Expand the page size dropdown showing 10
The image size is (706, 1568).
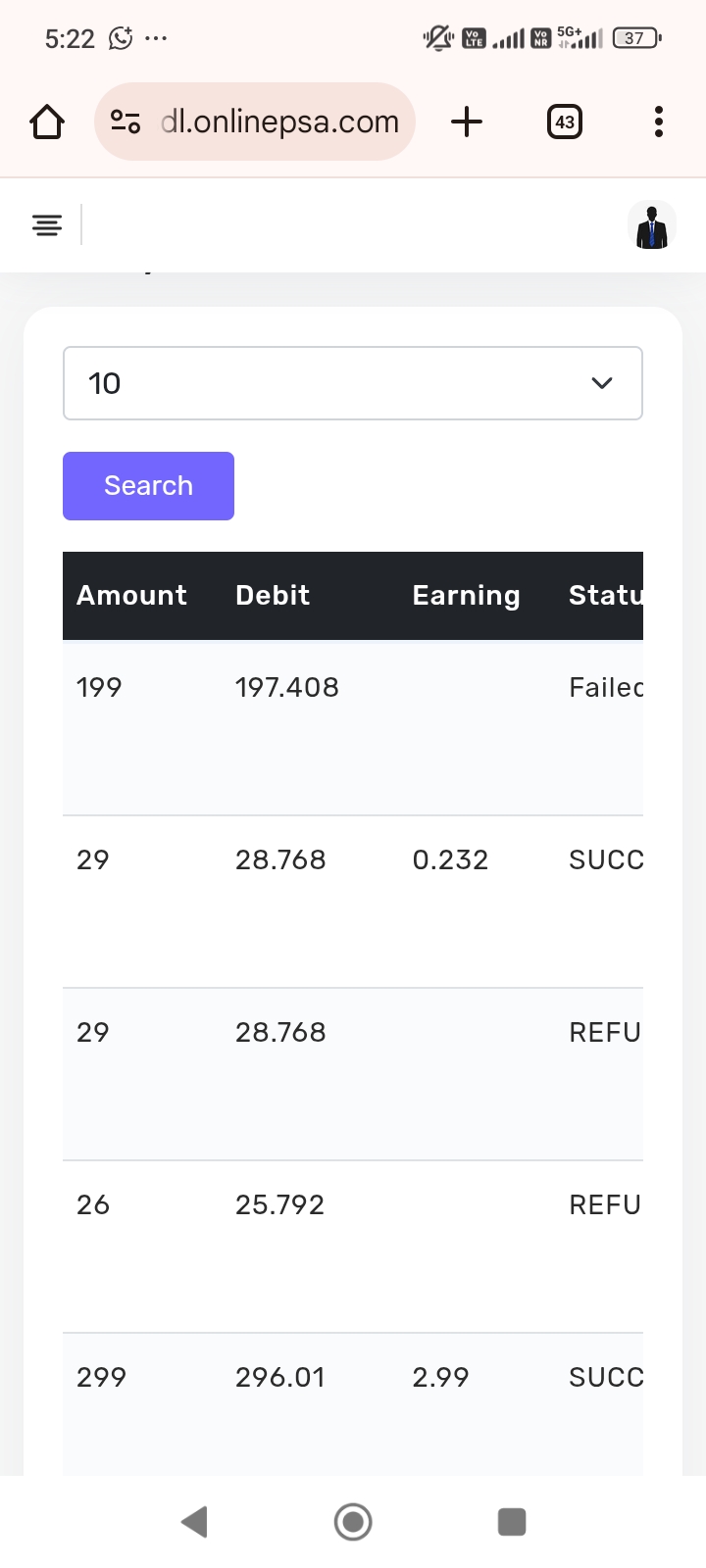pyautogui.click(x=333, y=383)
